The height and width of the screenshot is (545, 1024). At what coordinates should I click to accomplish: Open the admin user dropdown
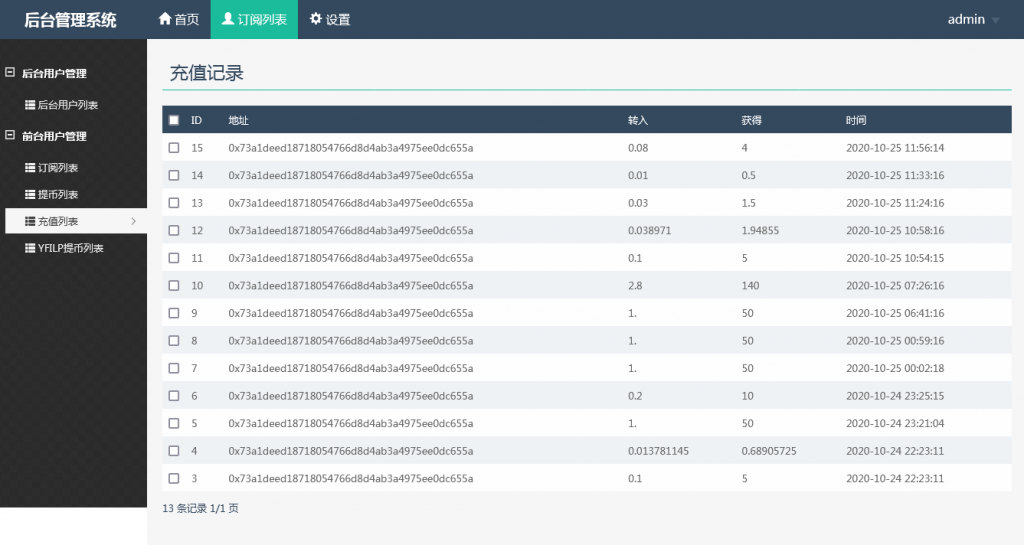click(x=973, y=19)
